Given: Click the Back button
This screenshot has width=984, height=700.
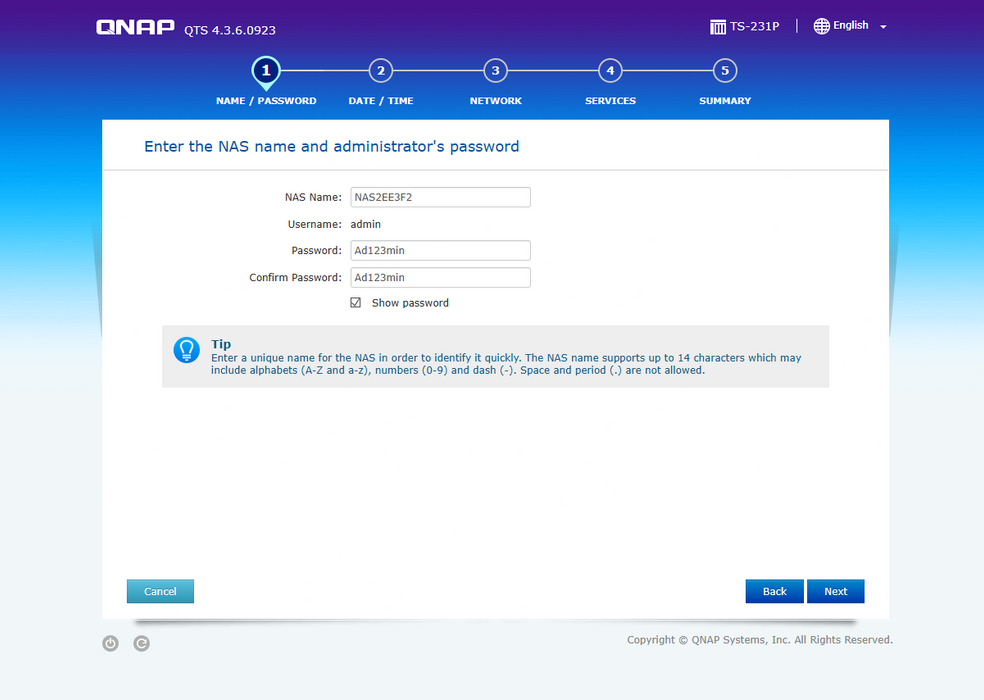Looking at the screenshot, I should tap(774, 591).
